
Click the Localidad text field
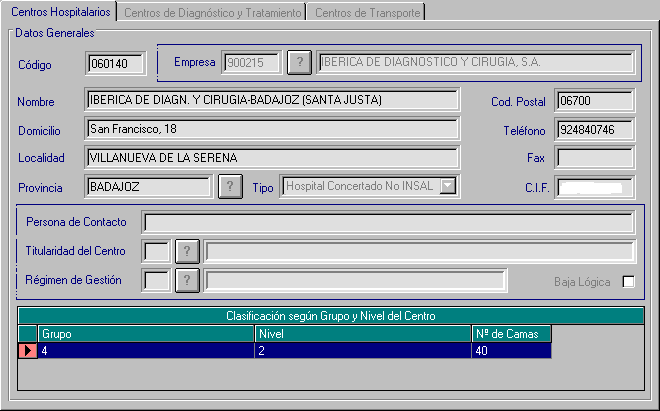[271, 158]
